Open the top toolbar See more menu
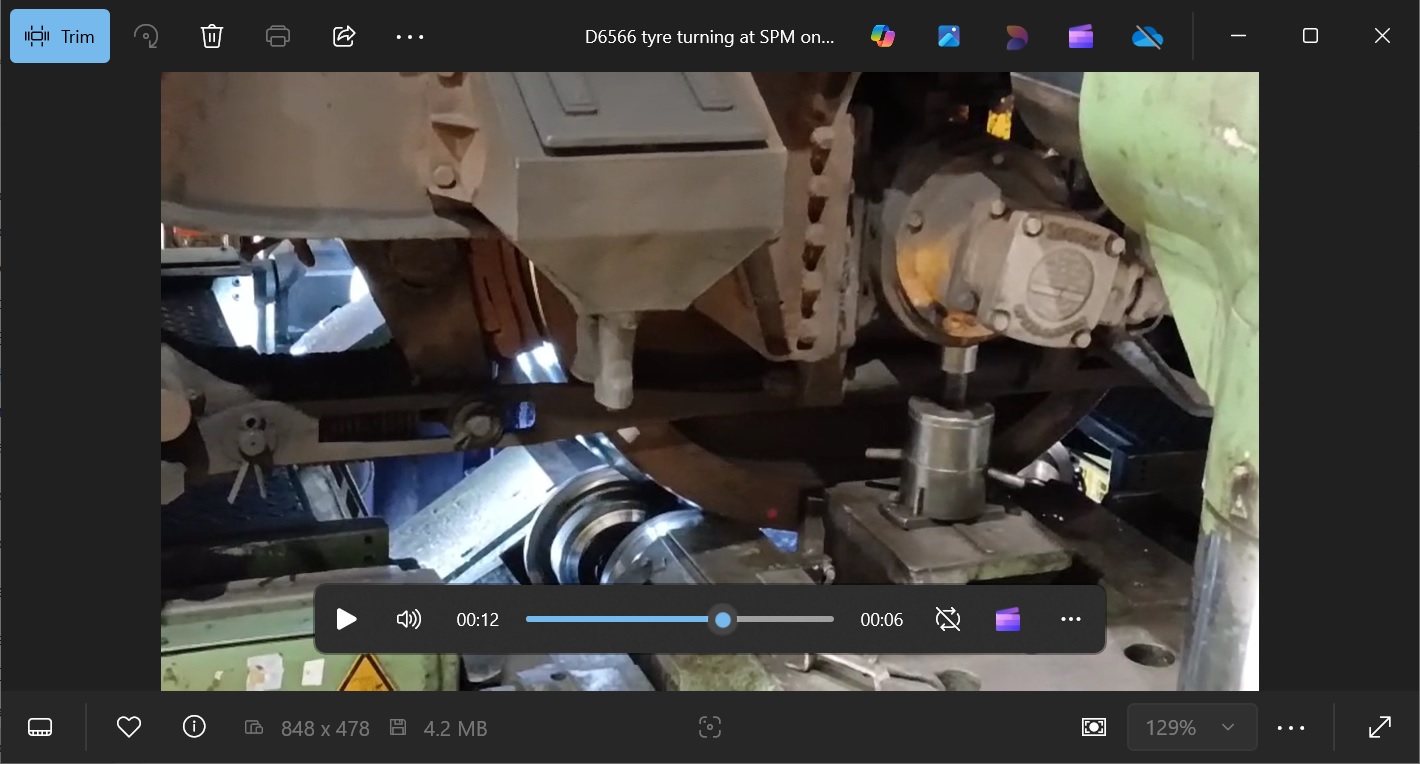This screenshot has width=1420, height=764. click(410, 36)
